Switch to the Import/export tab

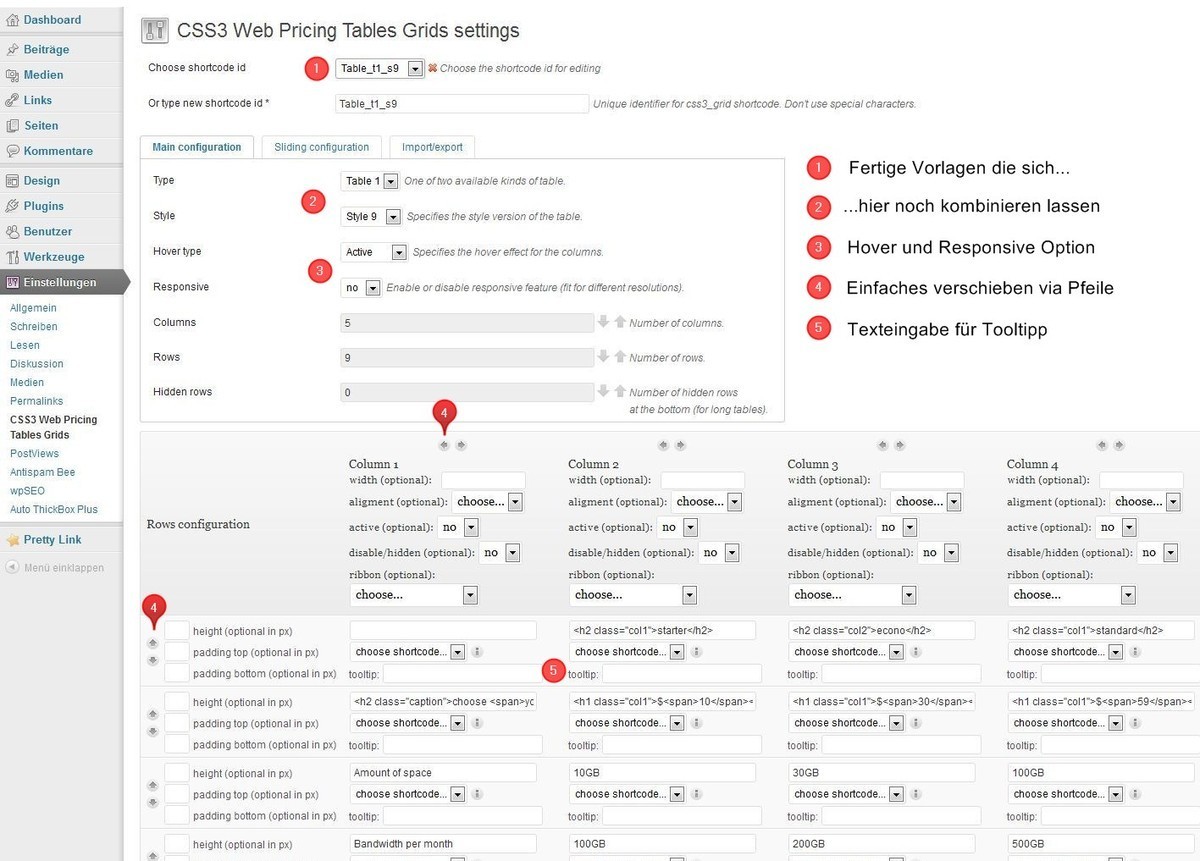[432, 147]
